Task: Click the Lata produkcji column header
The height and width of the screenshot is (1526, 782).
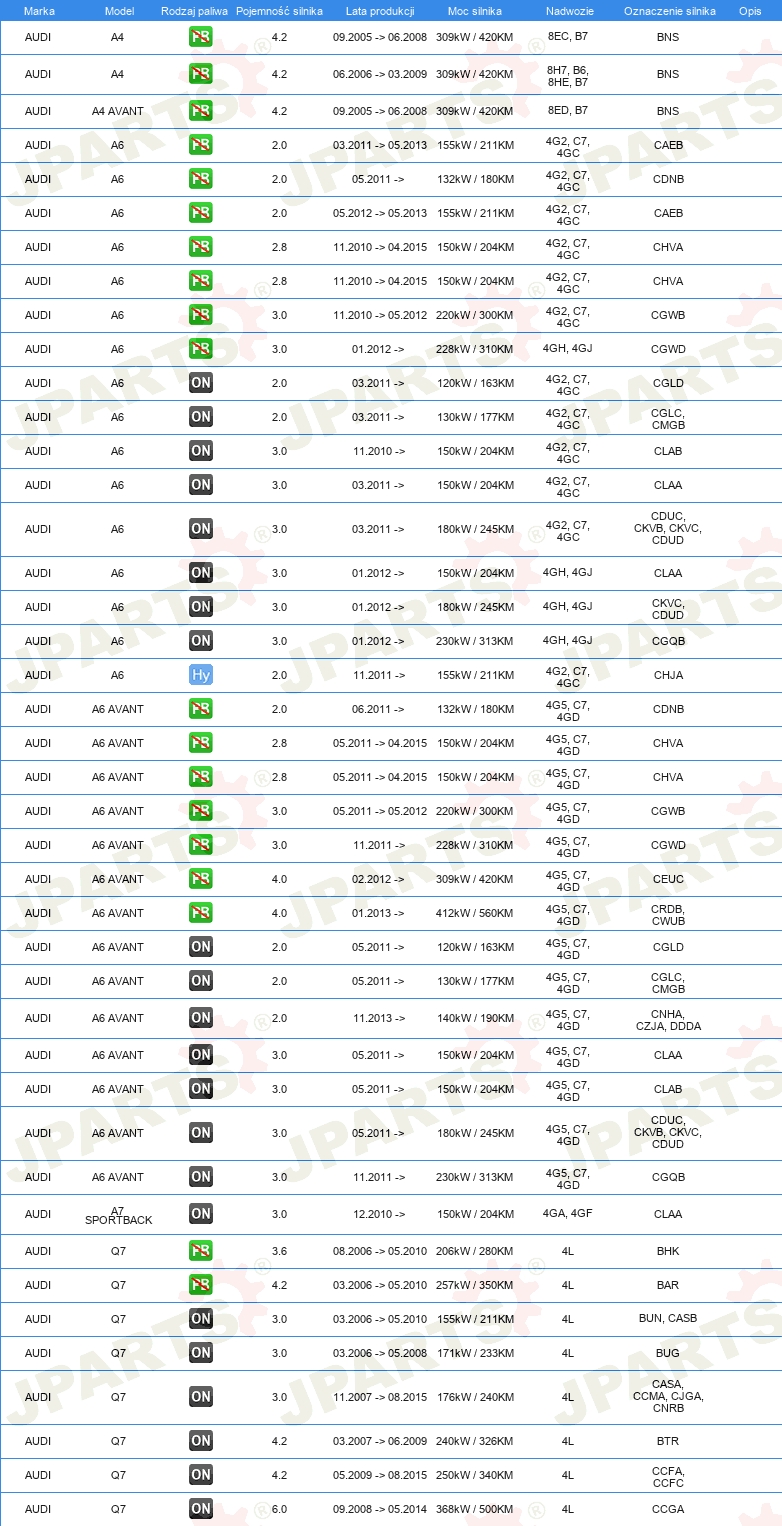Action: point(380,10)
